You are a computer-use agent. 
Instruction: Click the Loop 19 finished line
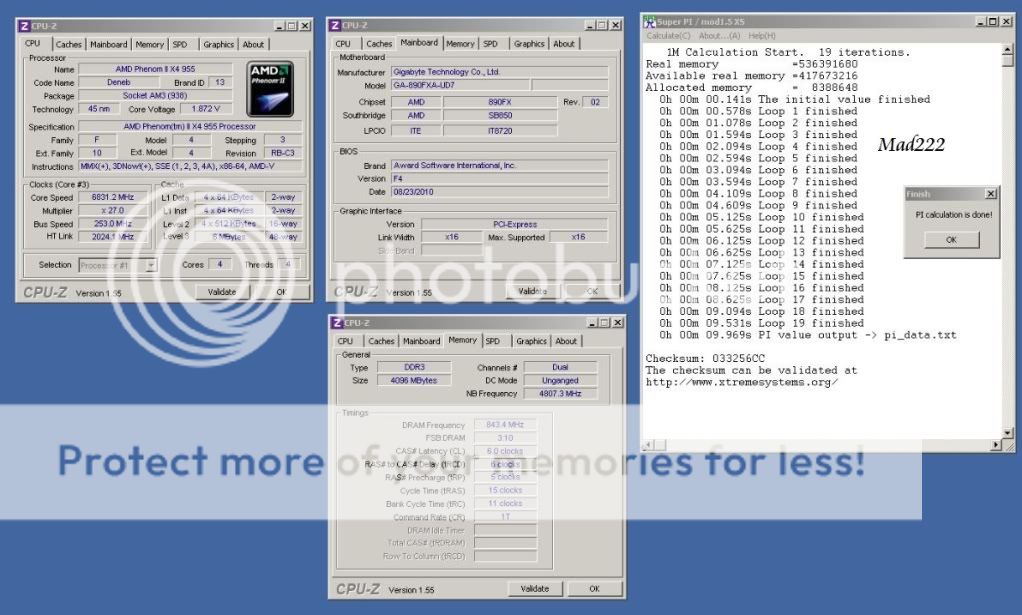click(761, 323)
